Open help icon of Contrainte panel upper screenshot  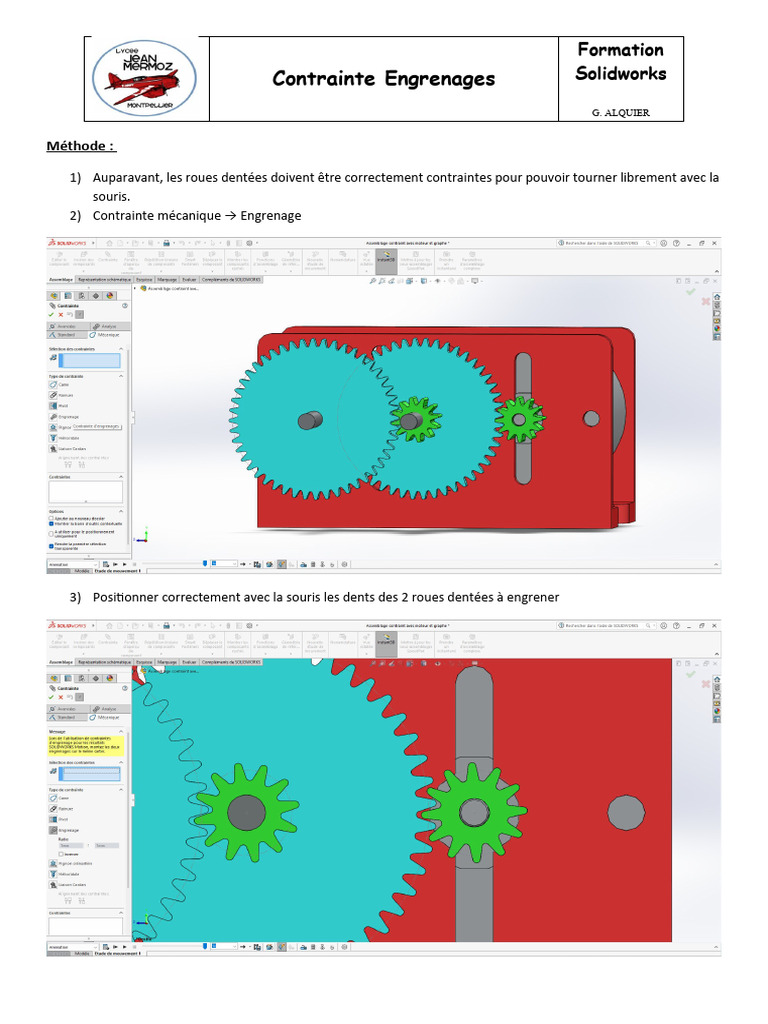(125, 306)
